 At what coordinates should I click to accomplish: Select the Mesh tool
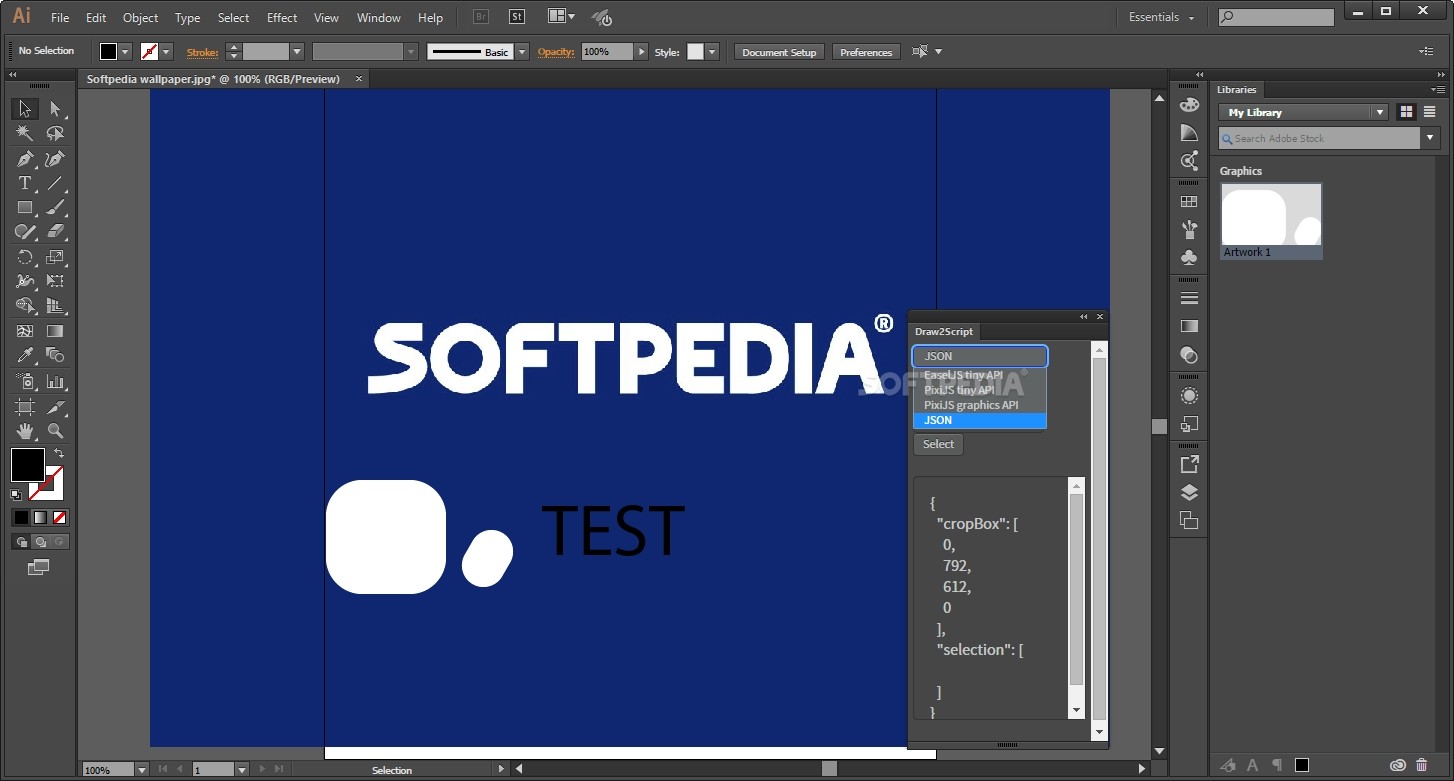(25, 331)
